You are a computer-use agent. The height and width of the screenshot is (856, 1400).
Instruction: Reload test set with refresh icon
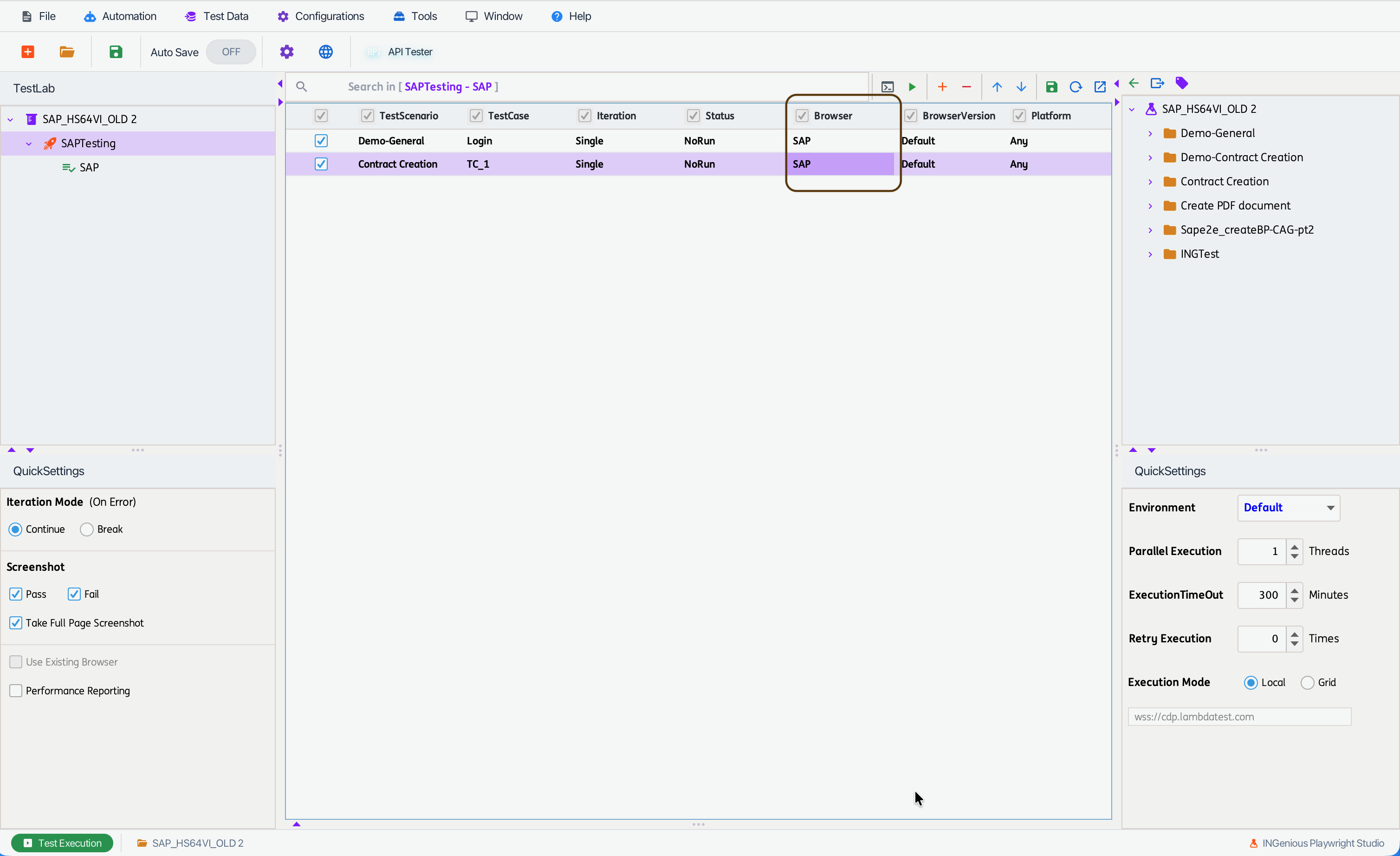pyautogui.click(x=1076, y=87)
